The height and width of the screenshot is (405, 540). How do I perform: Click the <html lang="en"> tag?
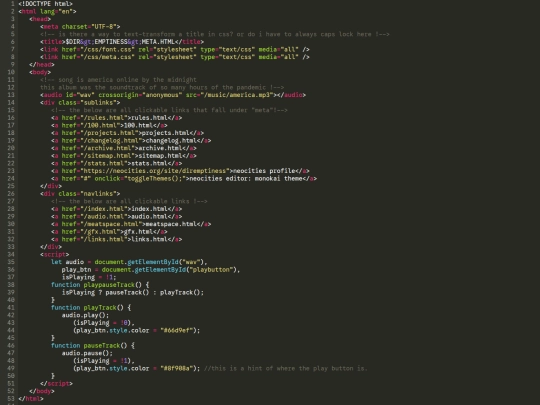point(47,11)
